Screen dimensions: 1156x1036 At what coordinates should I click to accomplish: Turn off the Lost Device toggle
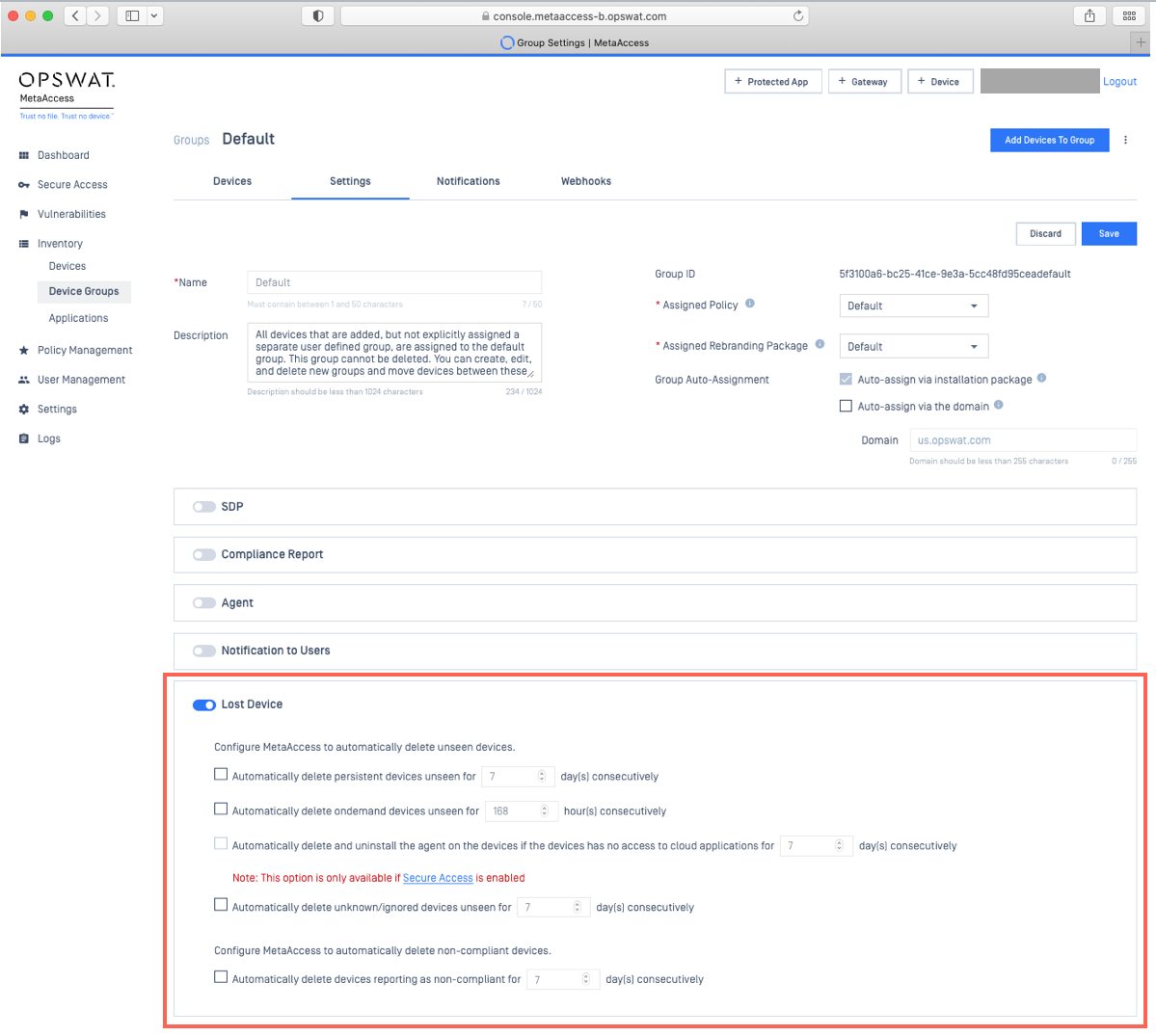click(x=204, y=705)
